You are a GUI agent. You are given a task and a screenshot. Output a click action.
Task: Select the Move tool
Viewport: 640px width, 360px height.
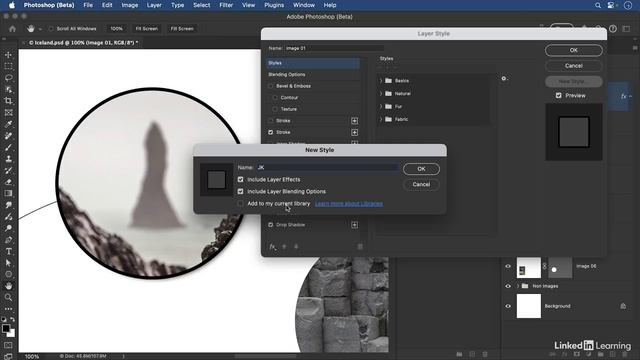(8, 55)
